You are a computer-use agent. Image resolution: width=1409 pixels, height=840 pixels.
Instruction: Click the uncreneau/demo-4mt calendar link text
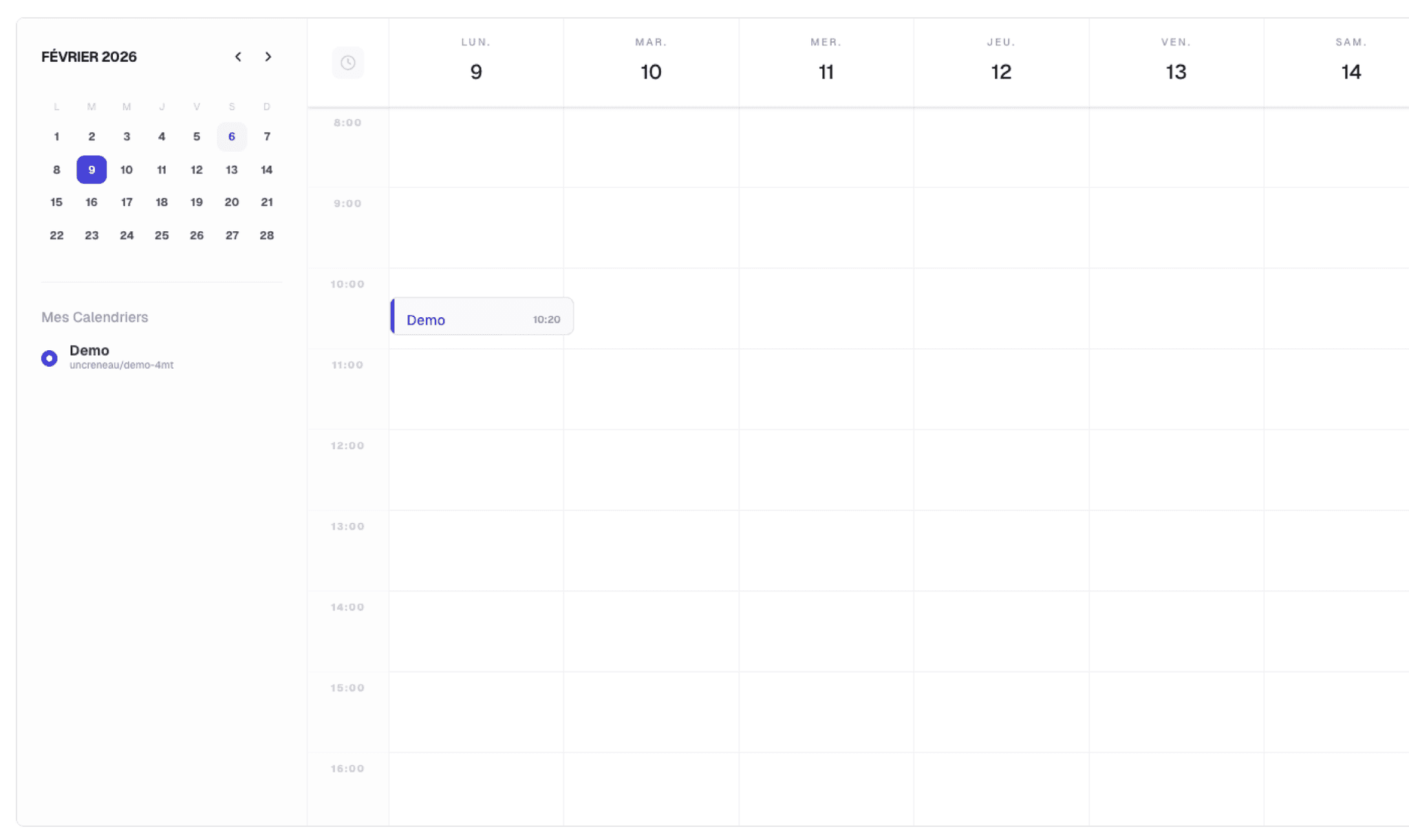pos(121,365)
